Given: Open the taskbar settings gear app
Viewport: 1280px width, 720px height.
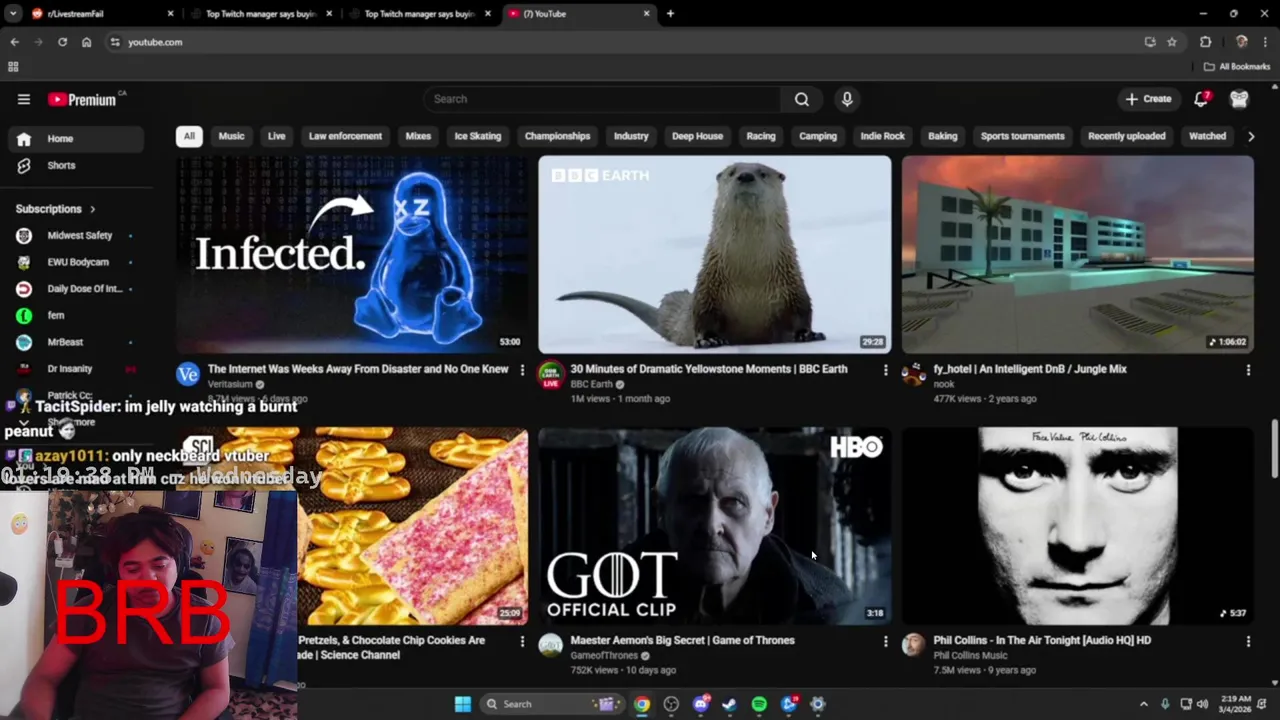Looking at the screenshot, I should click(818, 704).
